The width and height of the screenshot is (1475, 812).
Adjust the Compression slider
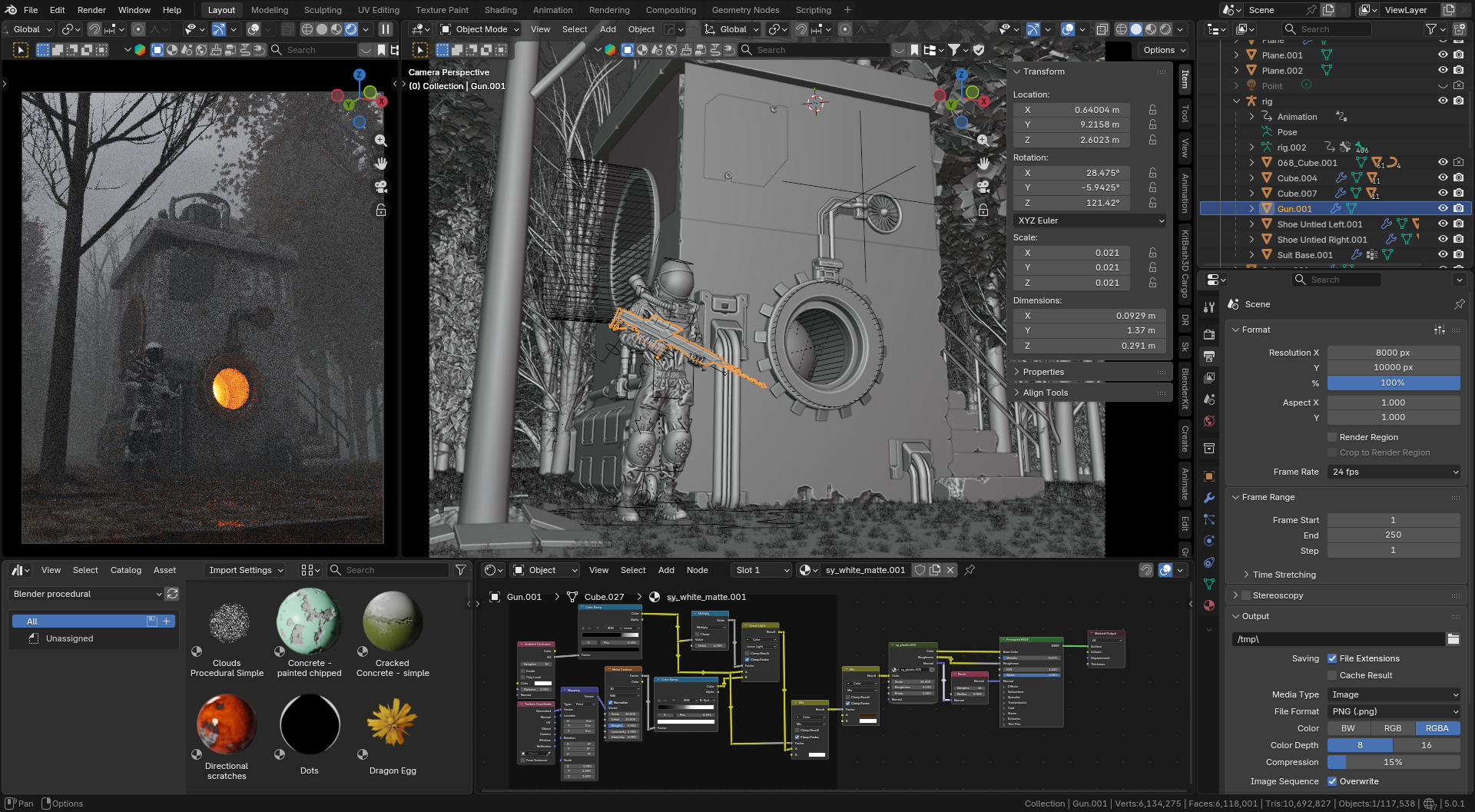tap(1393, 762)
